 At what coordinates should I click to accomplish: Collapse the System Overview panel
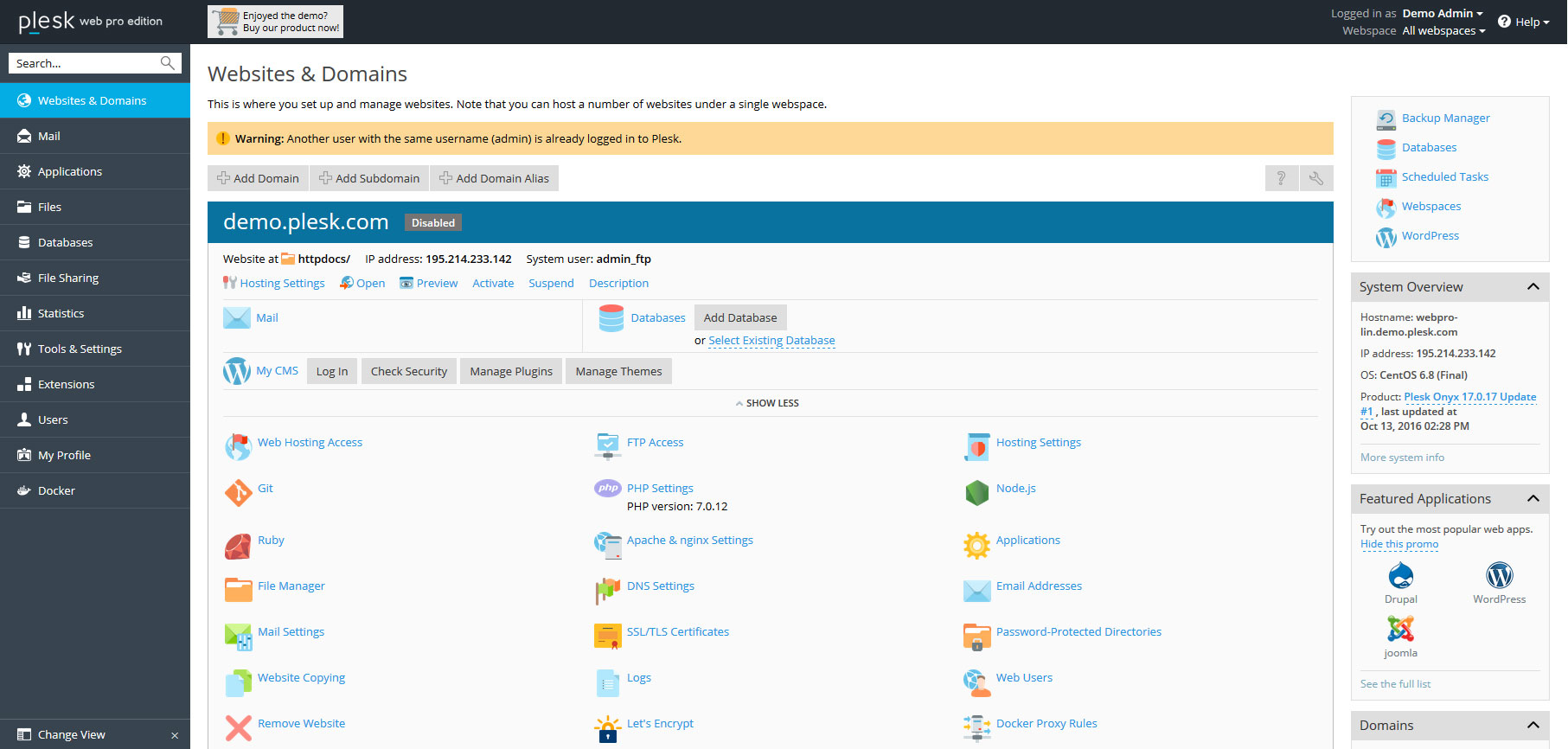click(1533, 286)
